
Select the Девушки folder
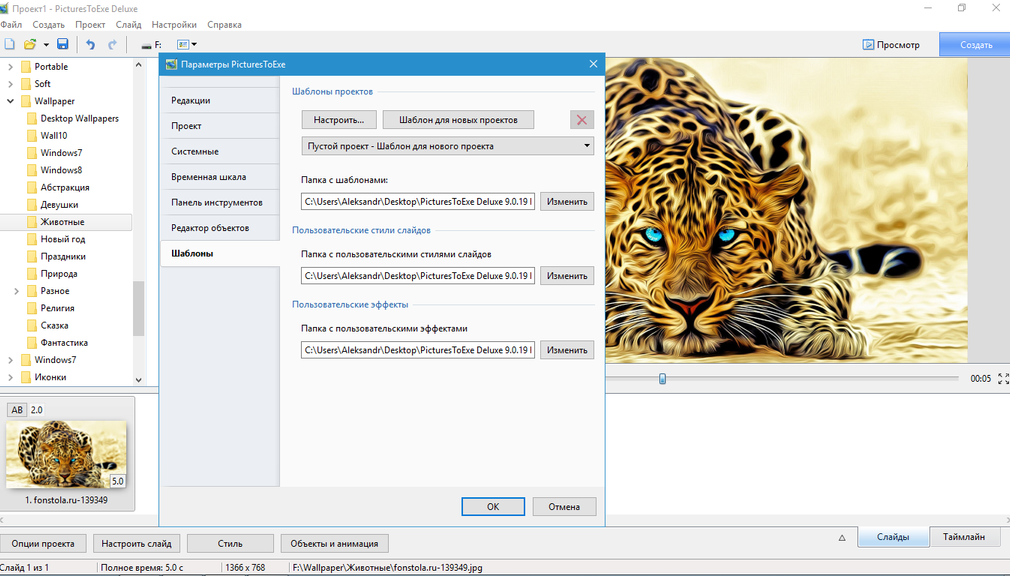(x=59, y=205)
